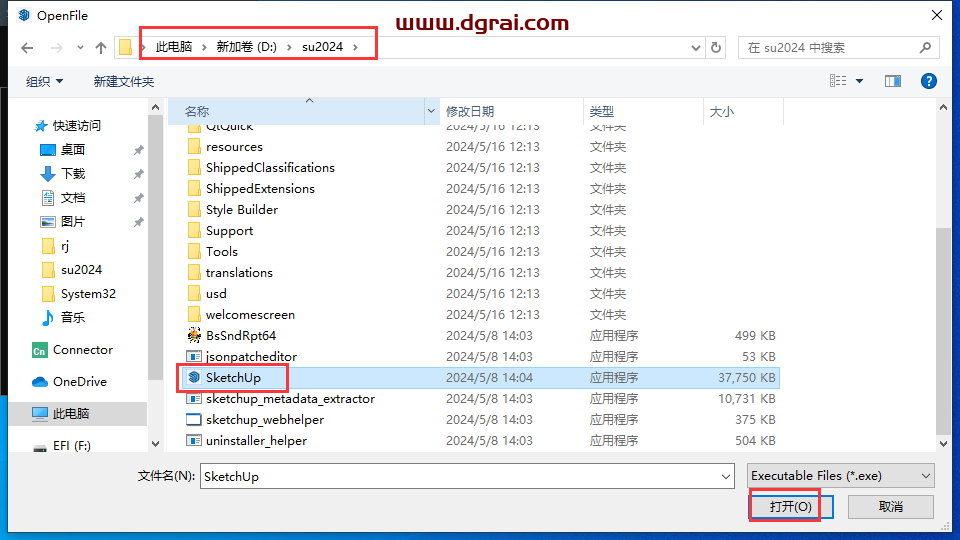Viewport: 960px width, 540px height.
Task: Sort by 类型 column header
Action: [643, 111]
